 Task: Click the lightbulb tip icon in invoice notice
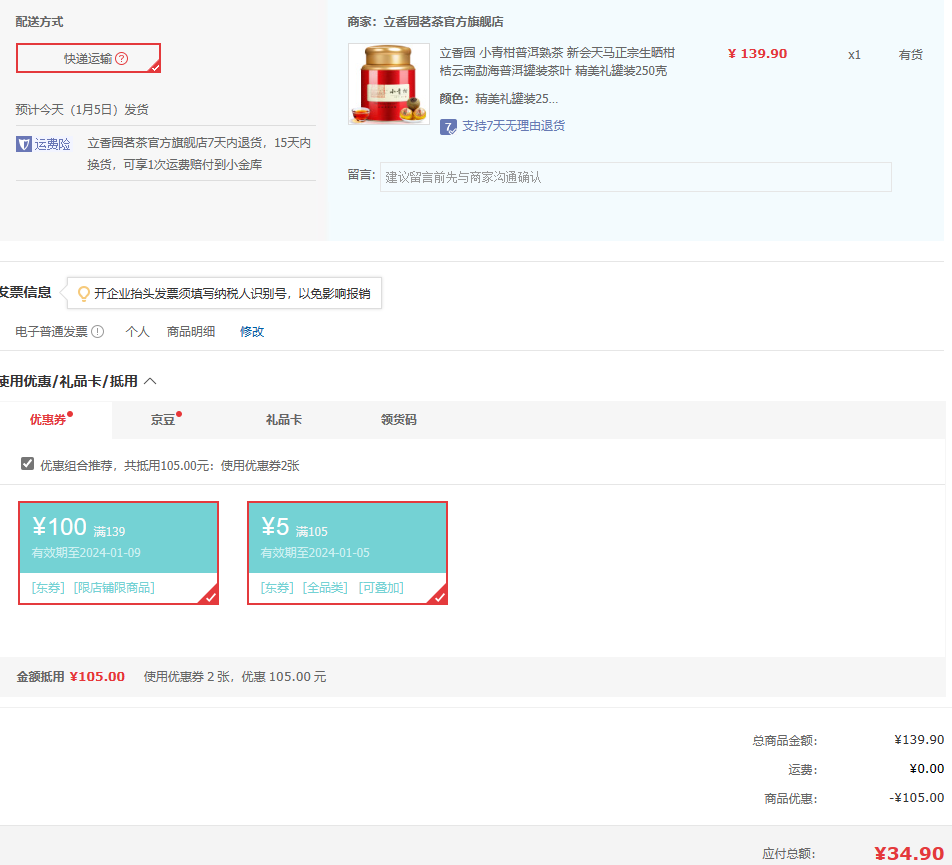click(x=84, y=294)
